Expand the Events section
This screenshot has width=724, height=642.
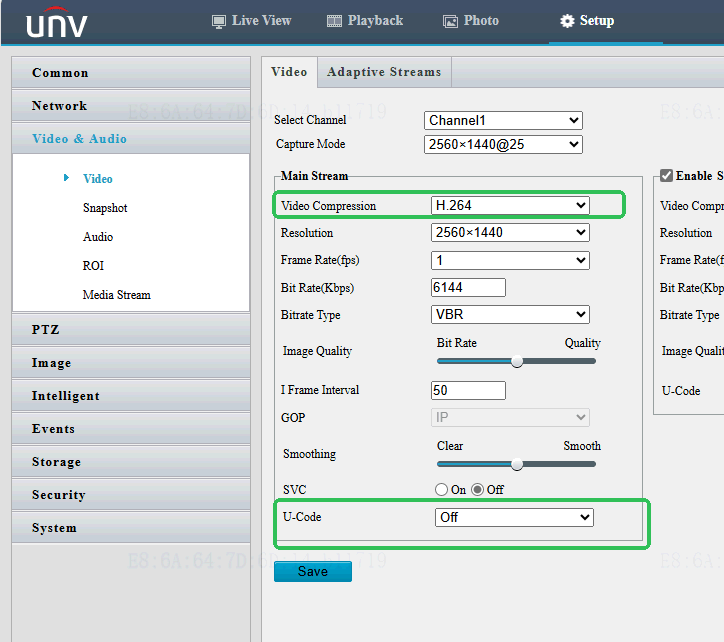pos(131,429)
